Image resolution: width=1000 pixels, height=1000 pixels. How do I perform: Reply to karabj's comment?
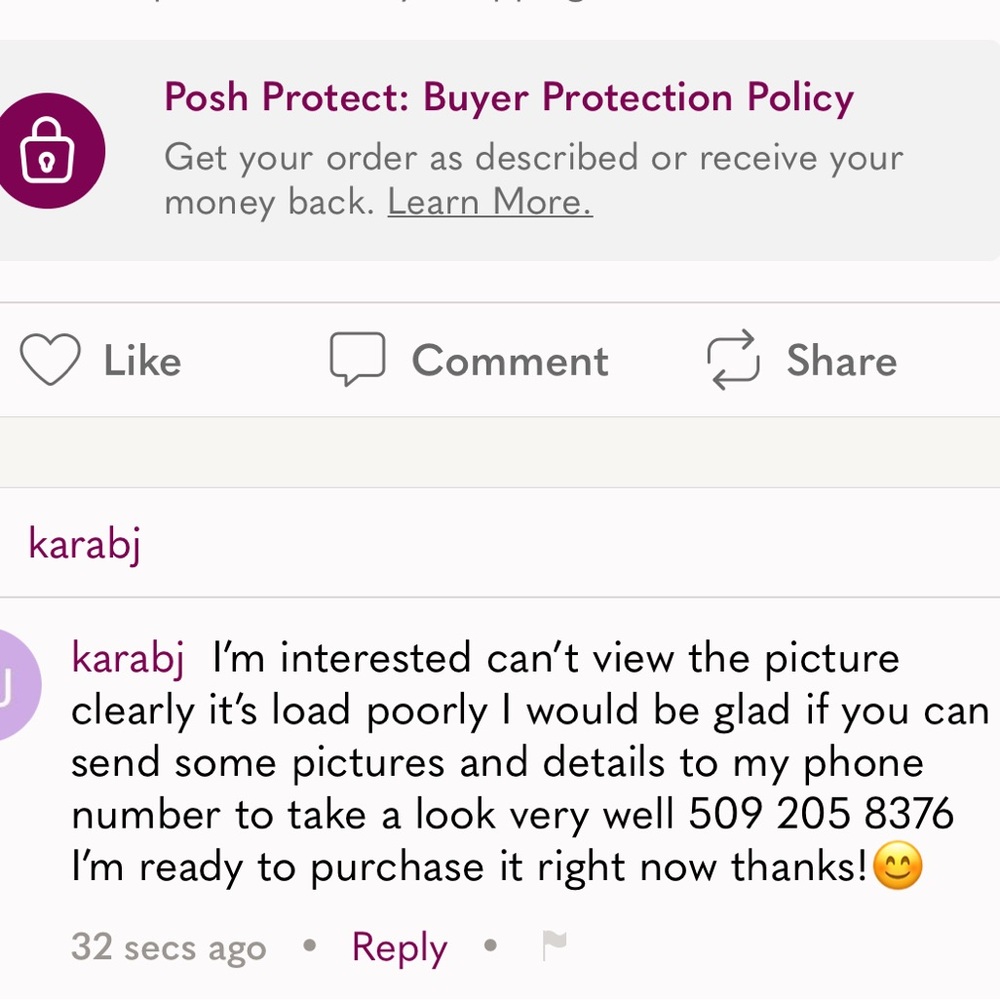398,946
